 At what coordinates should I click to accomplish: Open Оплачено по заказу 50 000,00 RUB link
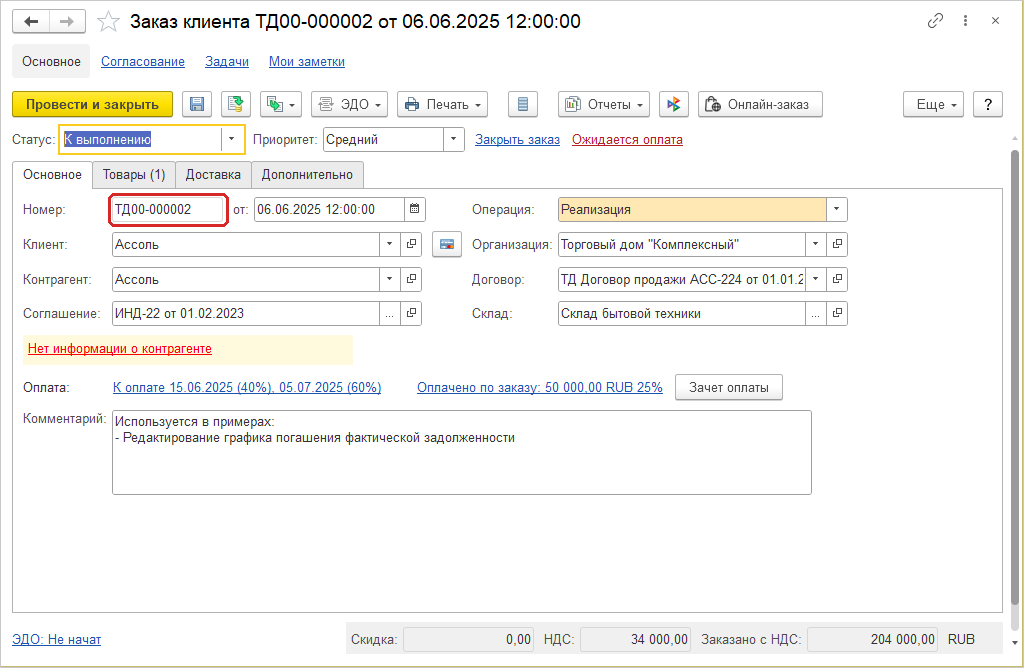[539, 387]
